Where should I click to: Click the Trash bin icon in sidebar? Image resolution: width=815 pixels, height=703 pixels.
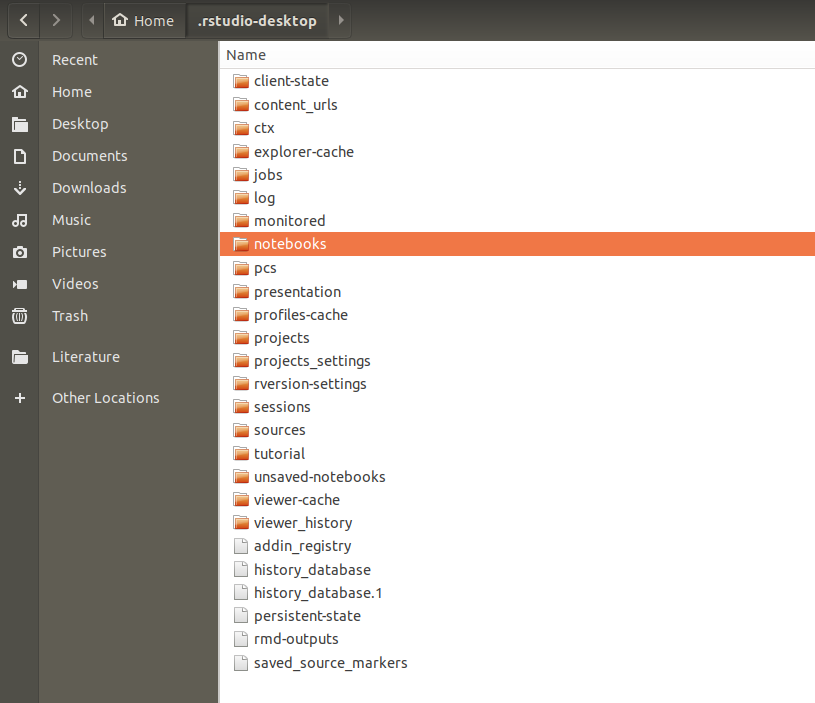(x=19, y=316)
